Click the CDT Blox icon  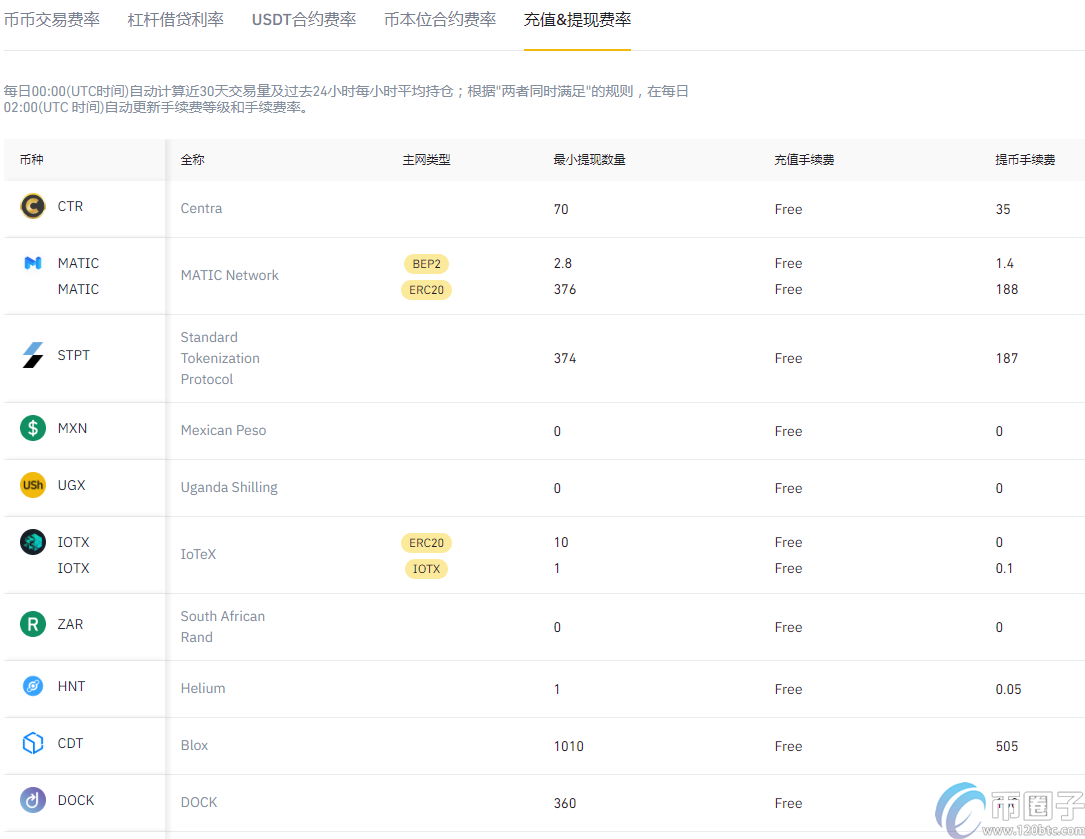33,743
